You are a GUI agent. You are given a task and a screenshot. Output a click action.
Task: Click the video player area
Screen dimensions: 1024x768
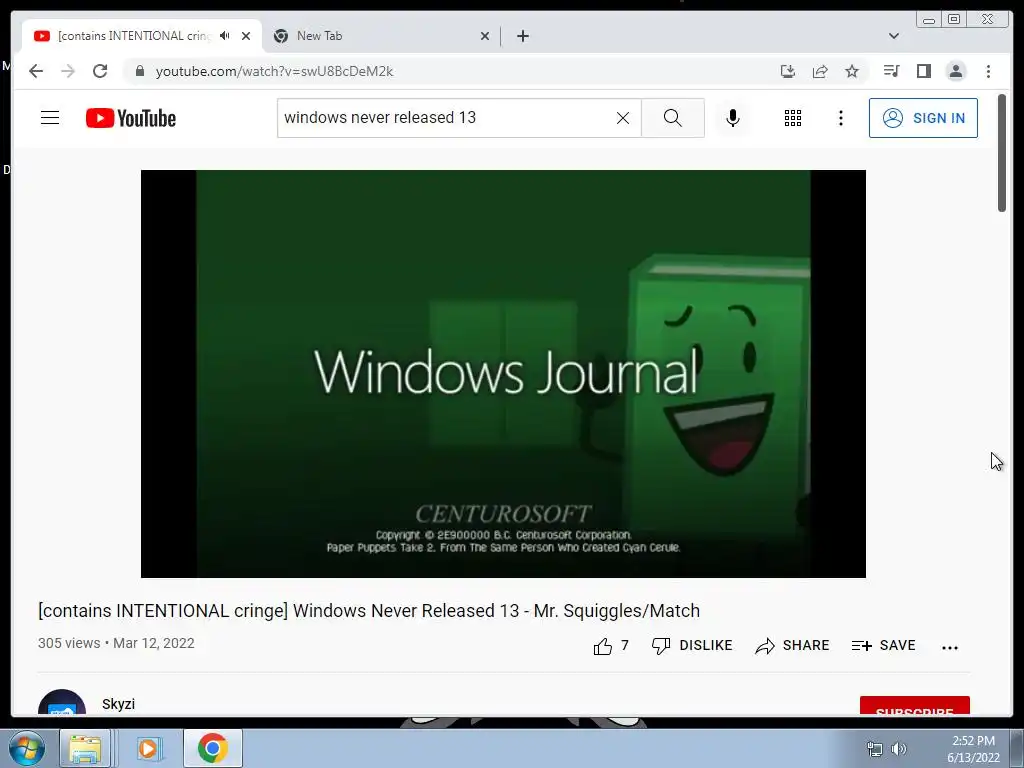(x=503, y=374)
